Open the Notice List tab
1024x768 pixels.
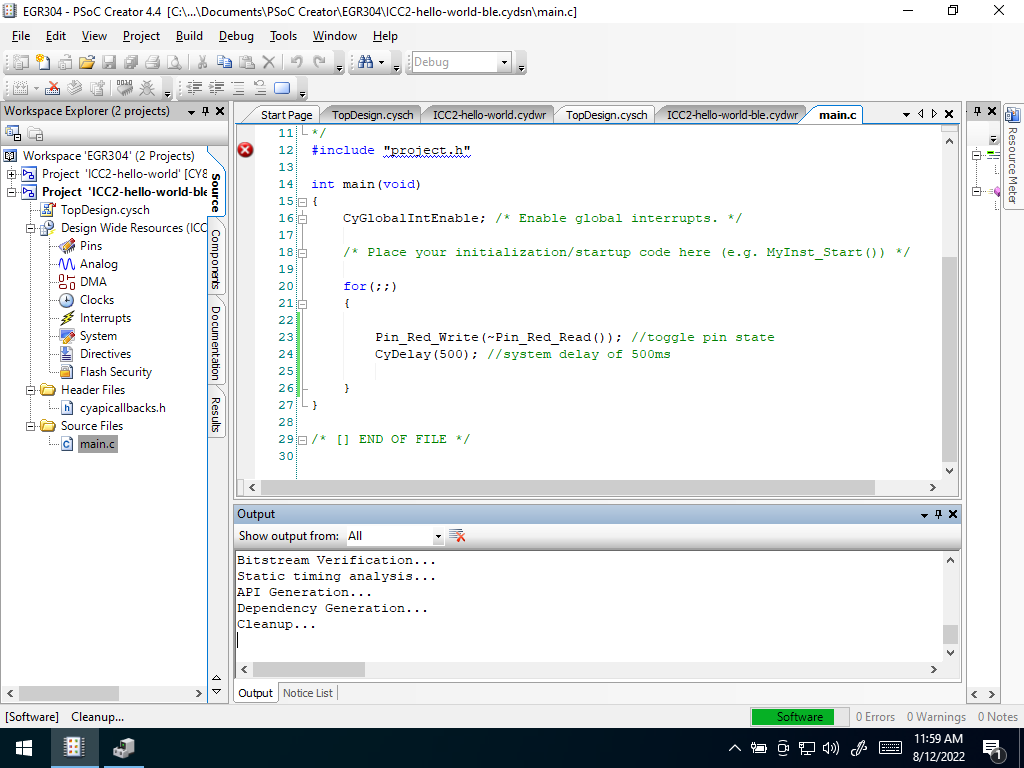click(x=308, y=693)
